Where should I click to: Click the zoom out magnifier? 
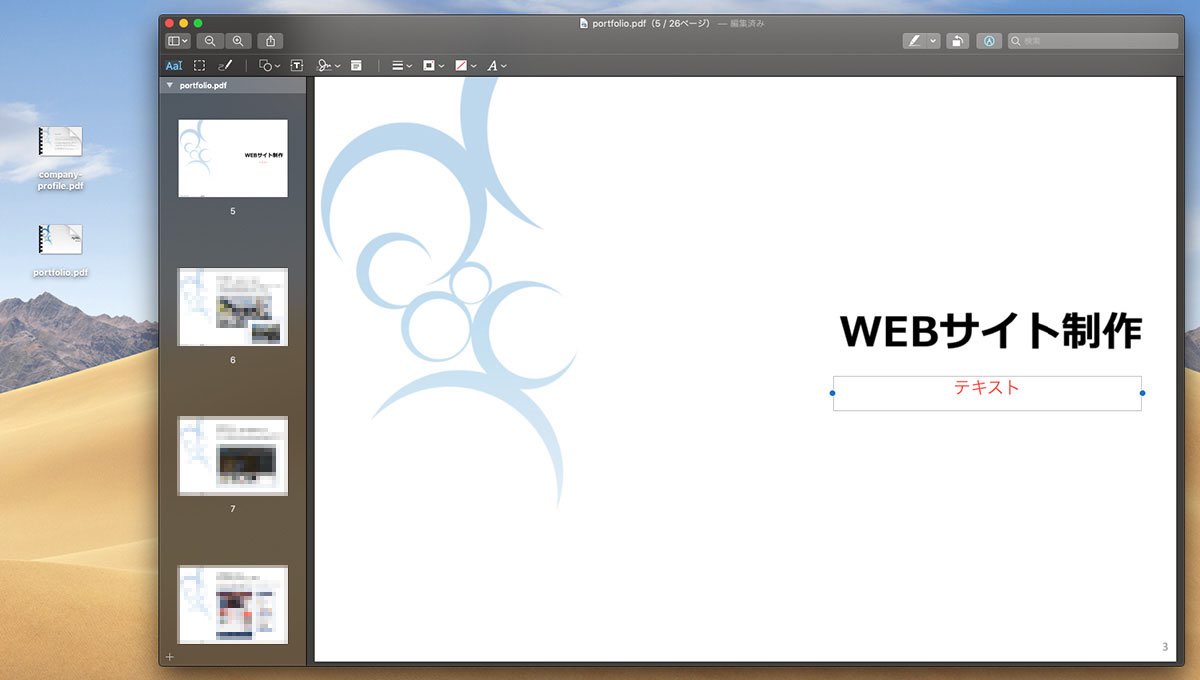coord(210,41)
